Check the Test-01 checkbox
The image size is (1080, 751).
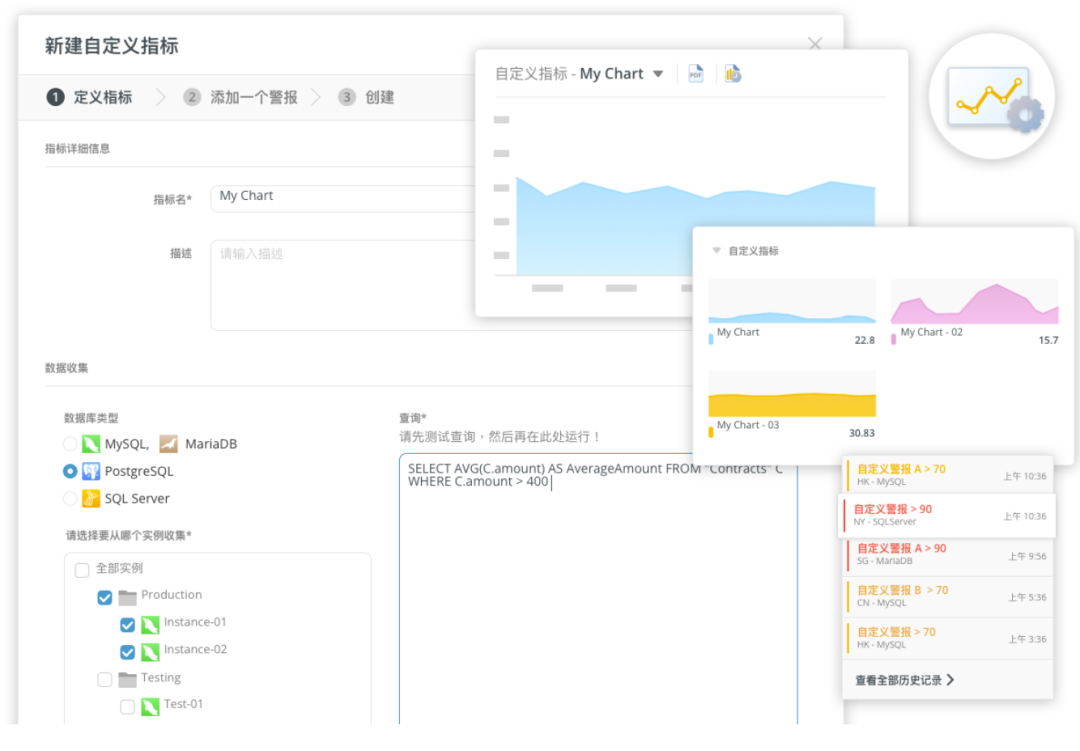point(127,707)
